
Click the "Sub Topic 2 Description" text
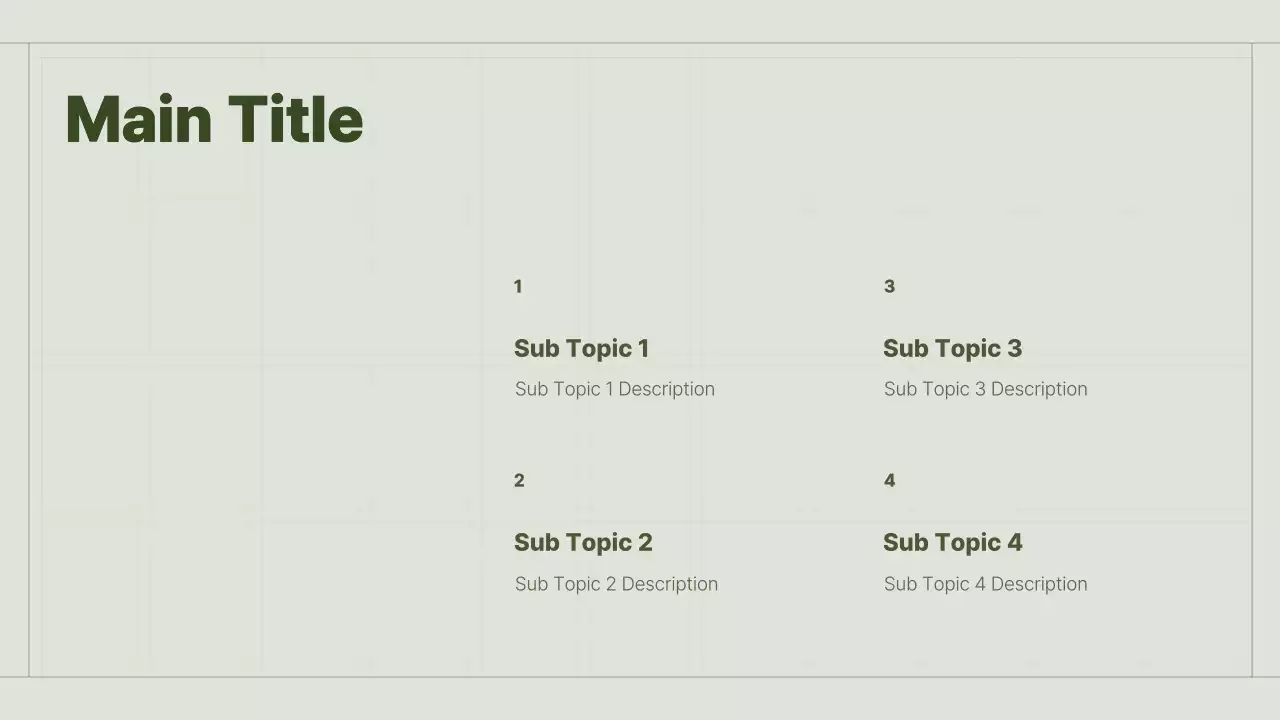point(616,584)
